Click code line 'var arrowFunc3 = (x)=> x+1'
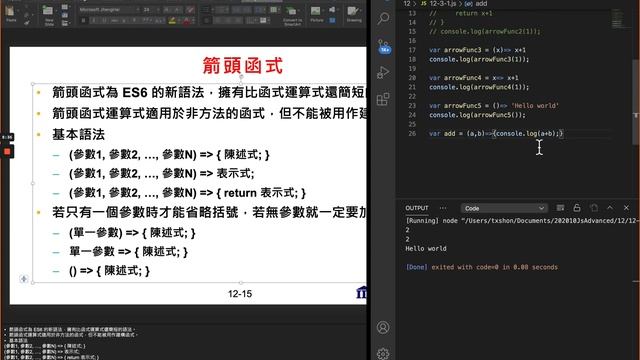The image size is (640, 360). [478, 50]
